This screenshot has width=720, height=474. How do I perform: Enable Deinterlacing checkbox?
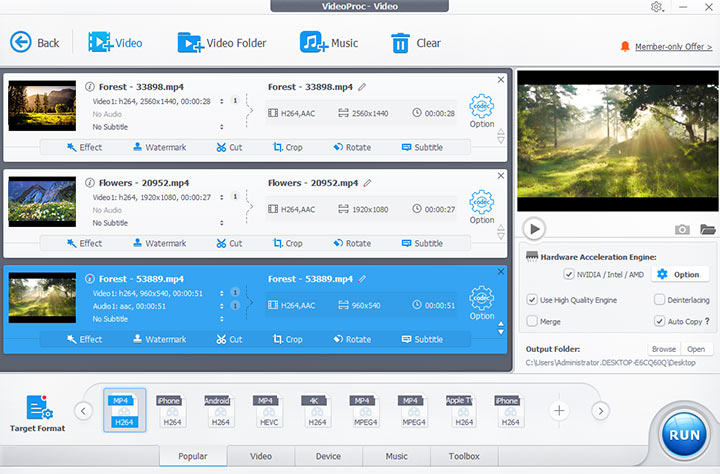(659, 300)
